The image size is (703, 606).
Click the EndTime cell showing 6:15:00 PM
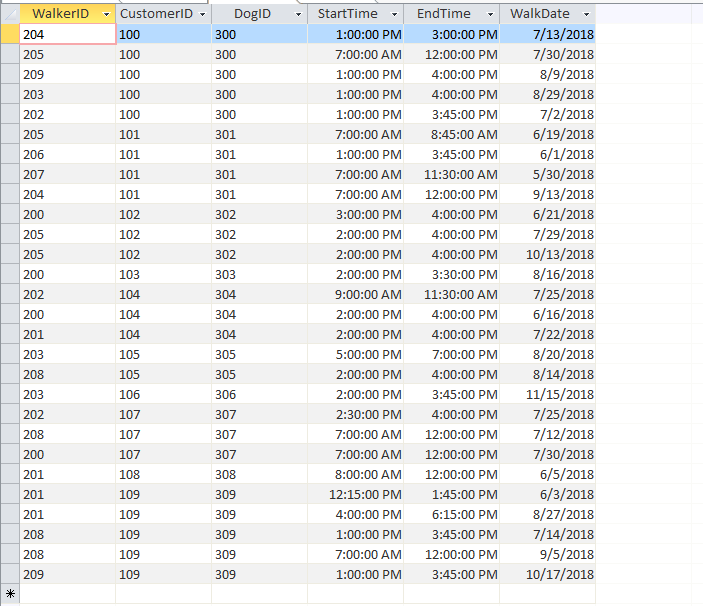451,514
